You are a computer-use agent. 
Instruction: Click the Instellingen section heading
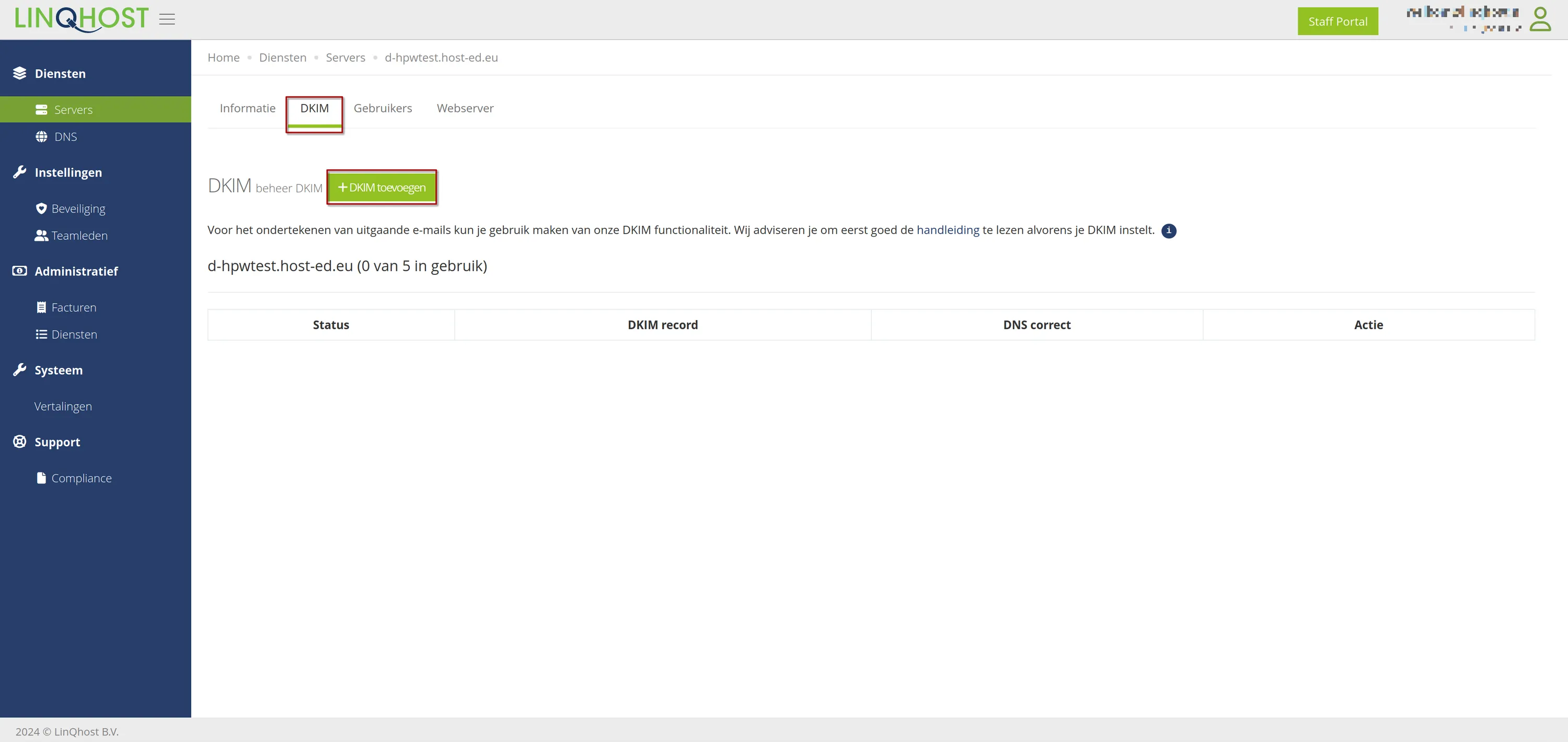(x=68, y=172)
